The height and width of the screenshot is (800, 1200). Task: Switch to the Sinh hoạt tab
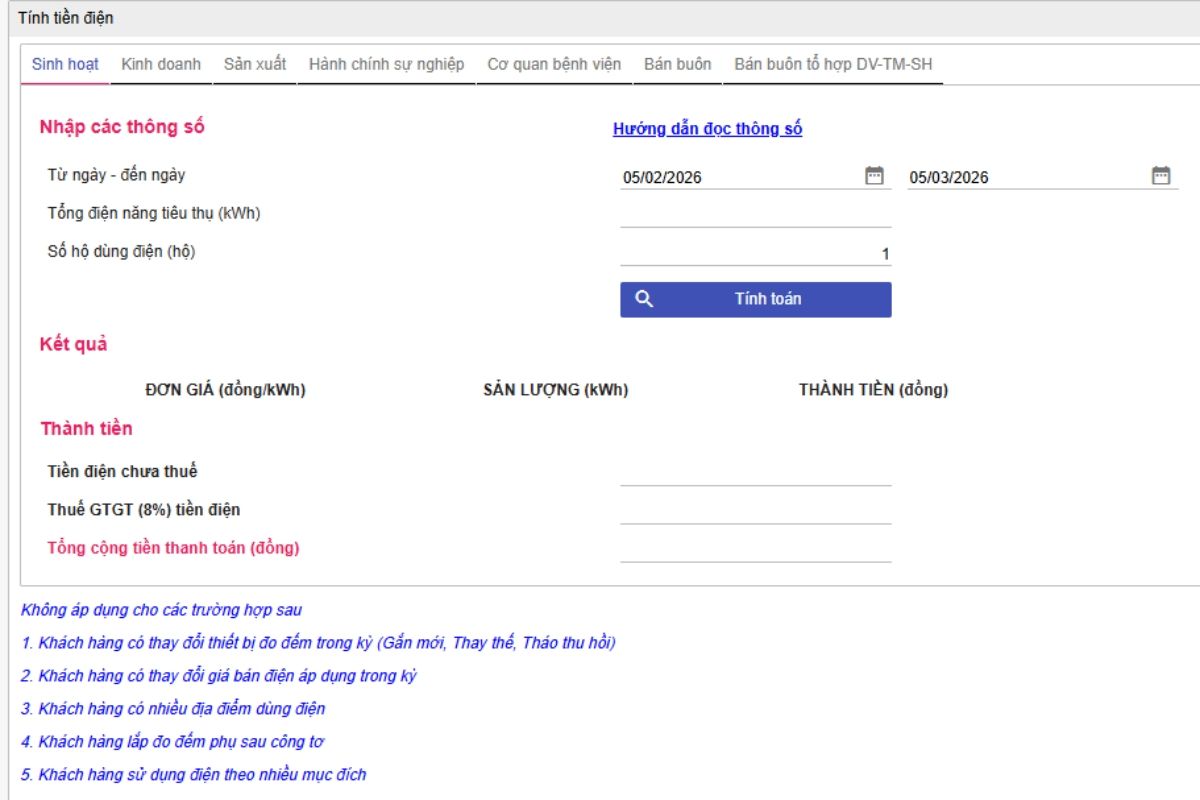pyautogui.click(x=65, y=64)
